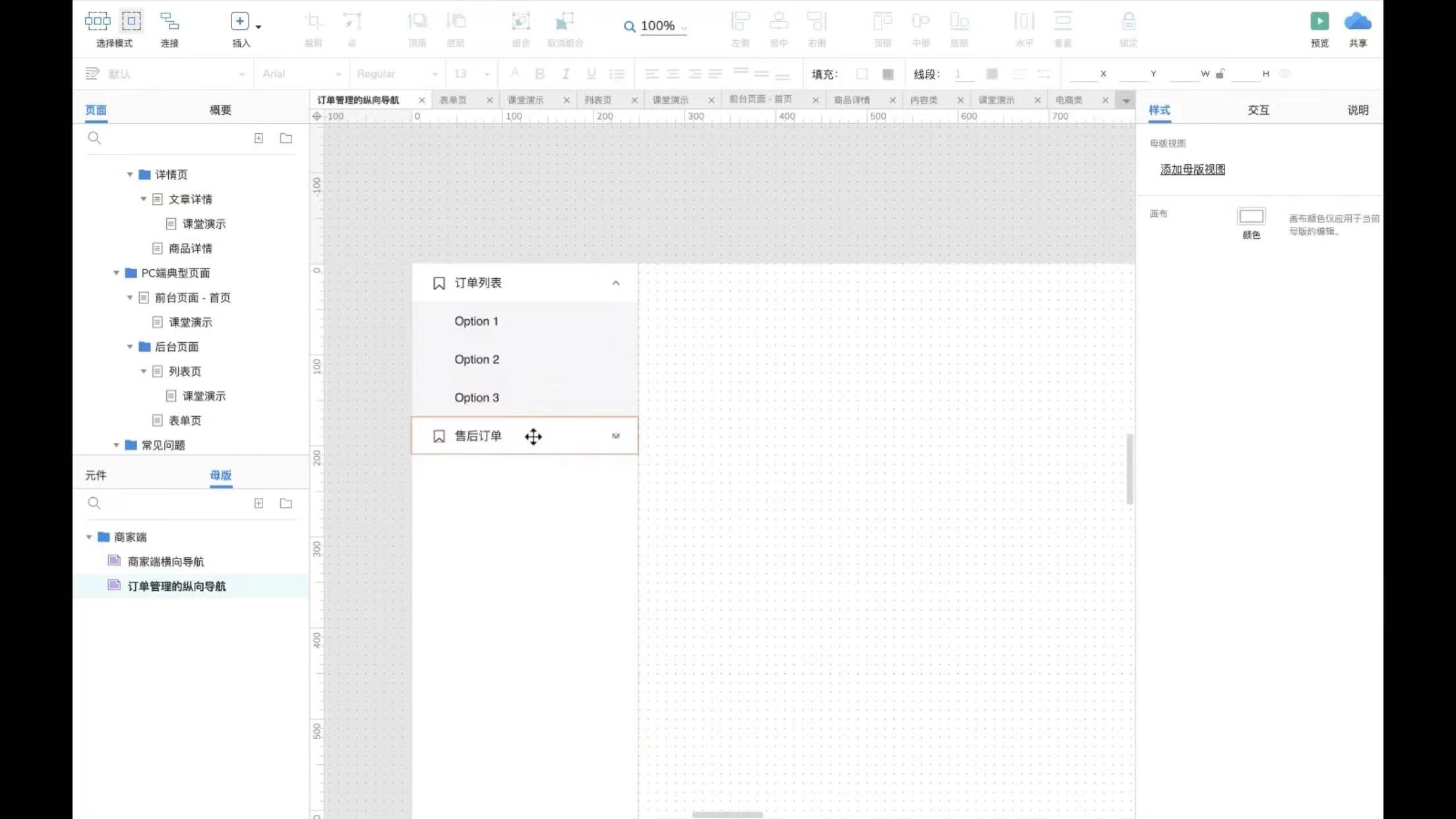The height and width of the screenshot is (819, 1456).
Task: Toggle the hidden visibility eye icon
Action: pyautogui.click(x=1285, y=74)
